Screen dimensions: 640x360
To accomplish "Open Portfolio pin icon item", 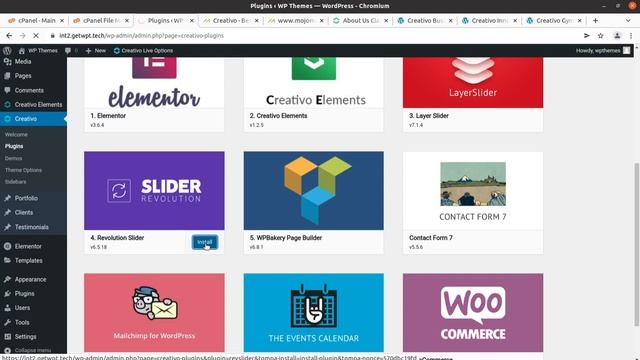I will (7, 198).
